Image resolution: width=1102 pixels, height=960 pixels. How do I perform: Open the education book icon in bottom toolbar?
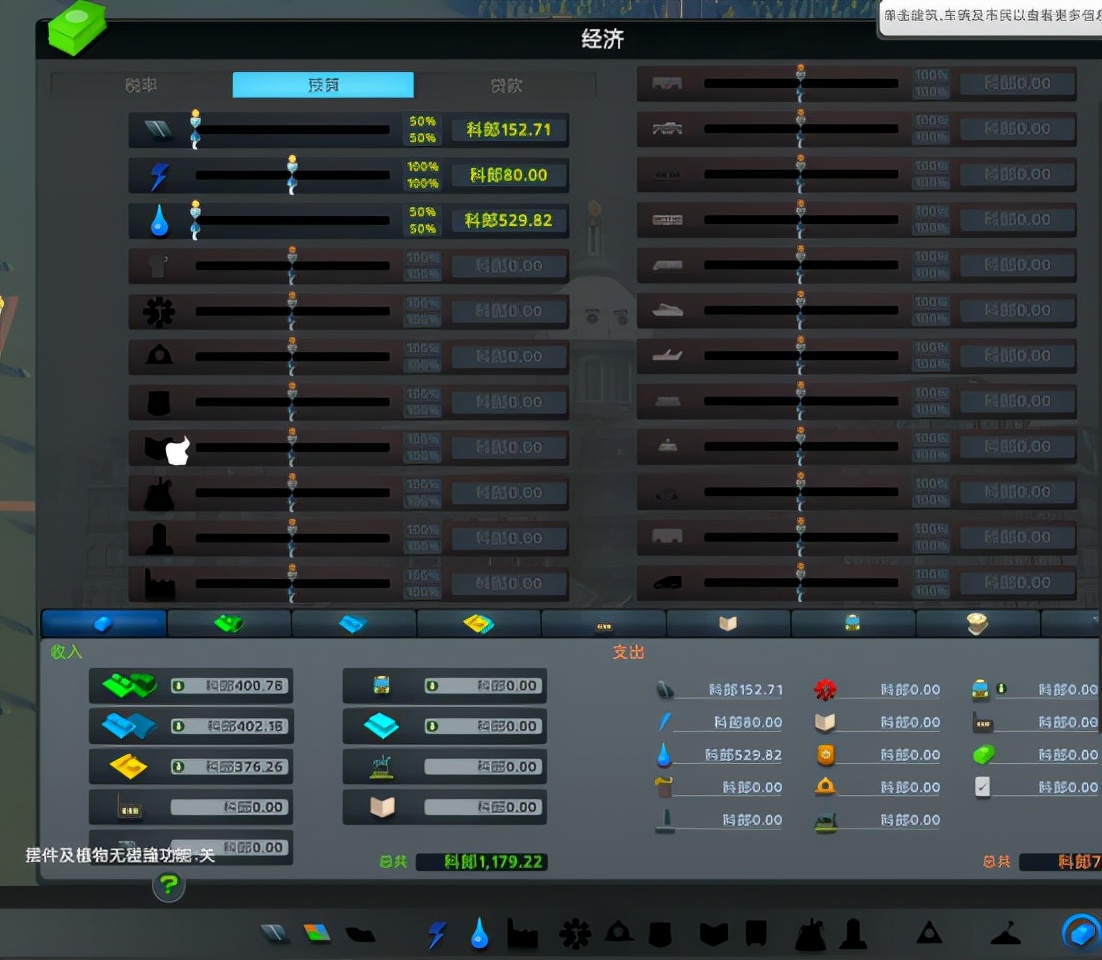coord(713,935)
